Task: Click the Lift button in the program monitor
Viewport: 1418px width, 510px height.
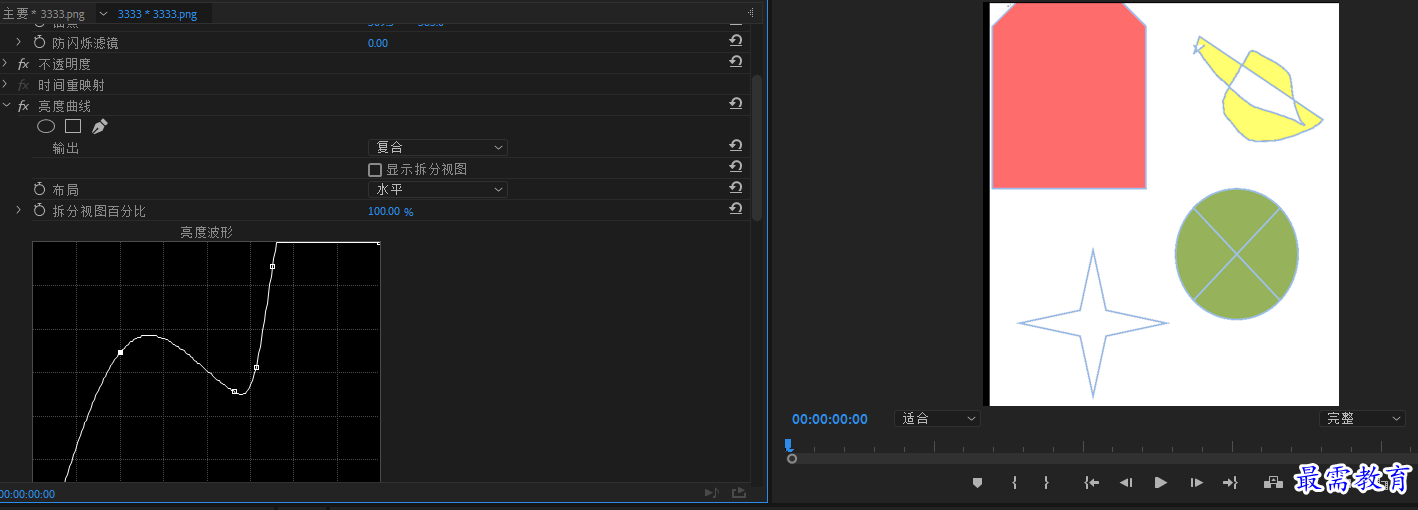Action: (1273, 482)
